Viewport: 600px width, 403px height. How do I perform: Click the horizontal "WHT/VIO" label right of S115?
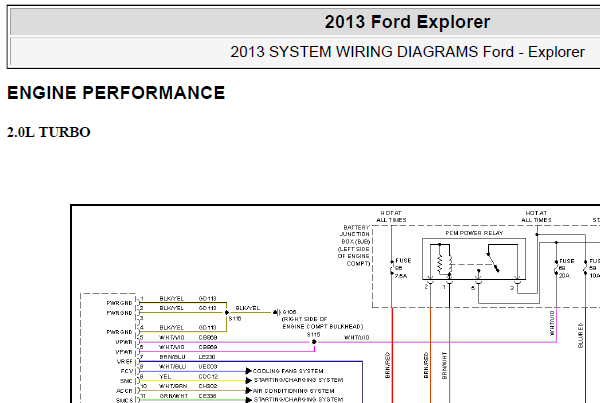click(x=357, y=338)
